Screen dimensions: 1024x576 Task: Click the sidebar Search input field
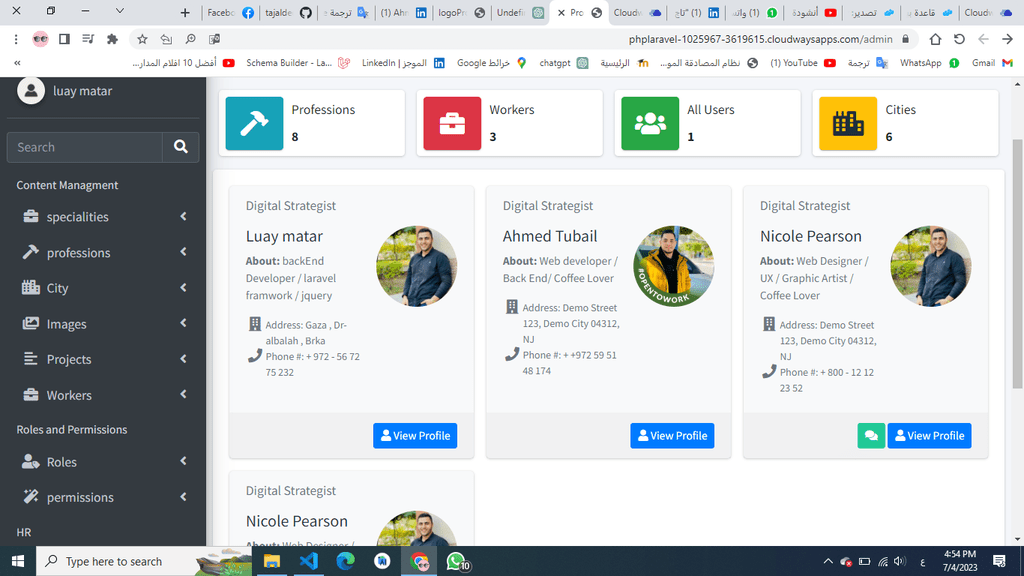tap(85, 147)
